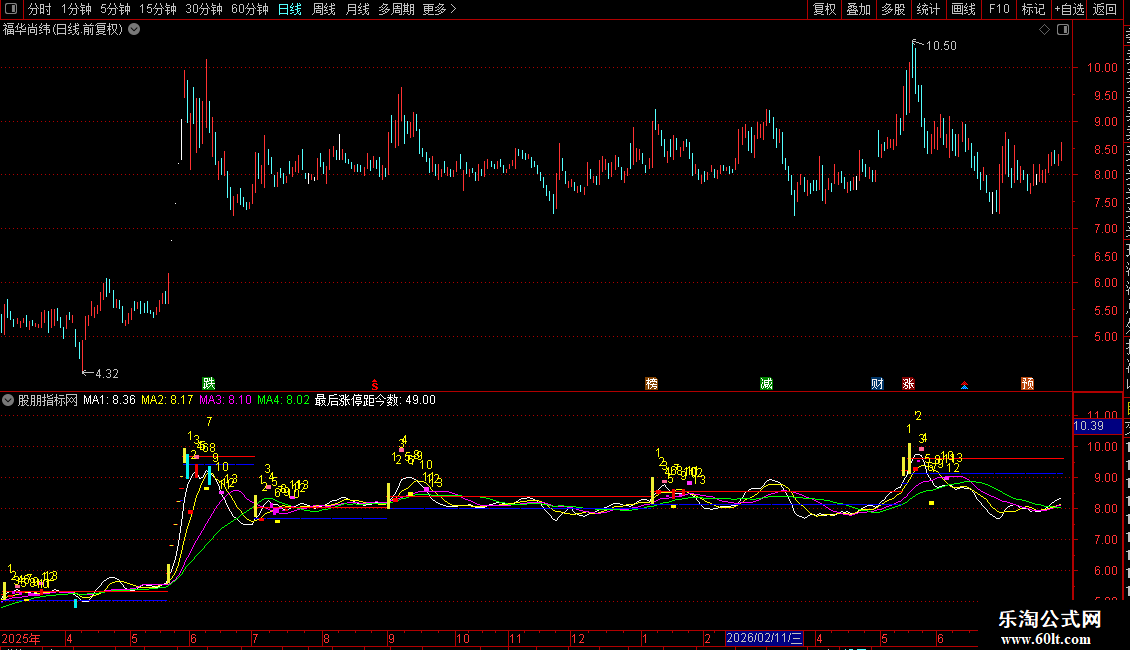This screenshot has height=650, width=1130.
Task: Select the 日线 daily chart tab
Action: pyautogui.click(x=290, y=9)
